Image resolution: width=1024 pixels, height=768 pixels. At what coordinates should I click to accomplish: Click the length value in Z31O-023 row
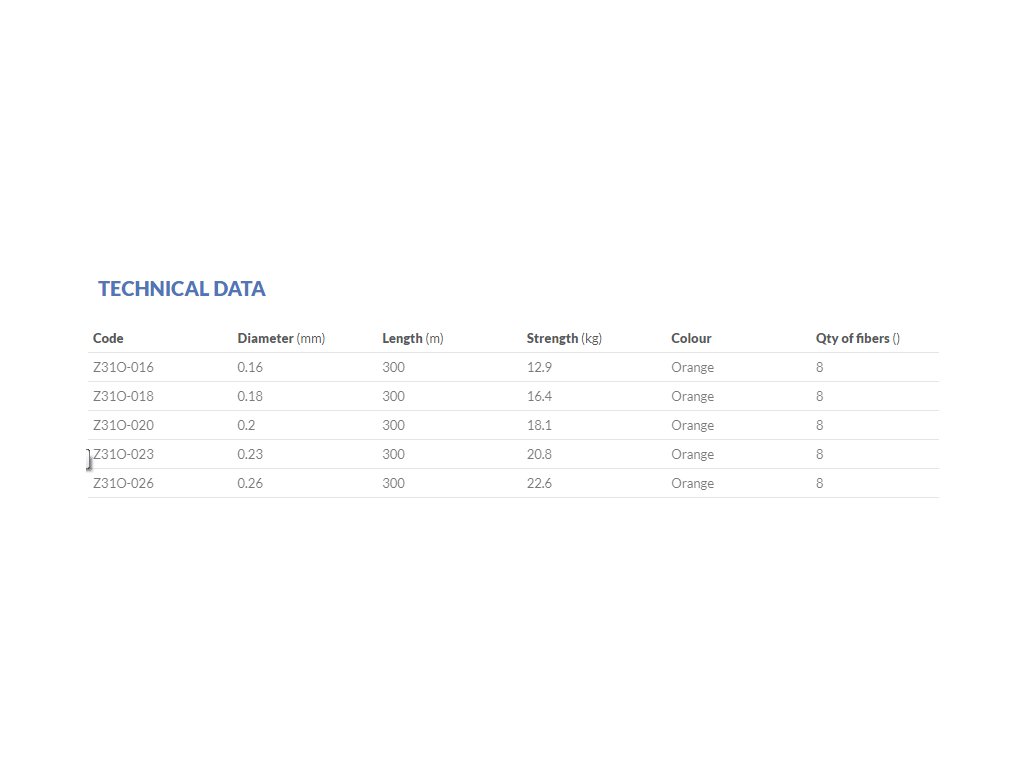click(x=393, y=454)
